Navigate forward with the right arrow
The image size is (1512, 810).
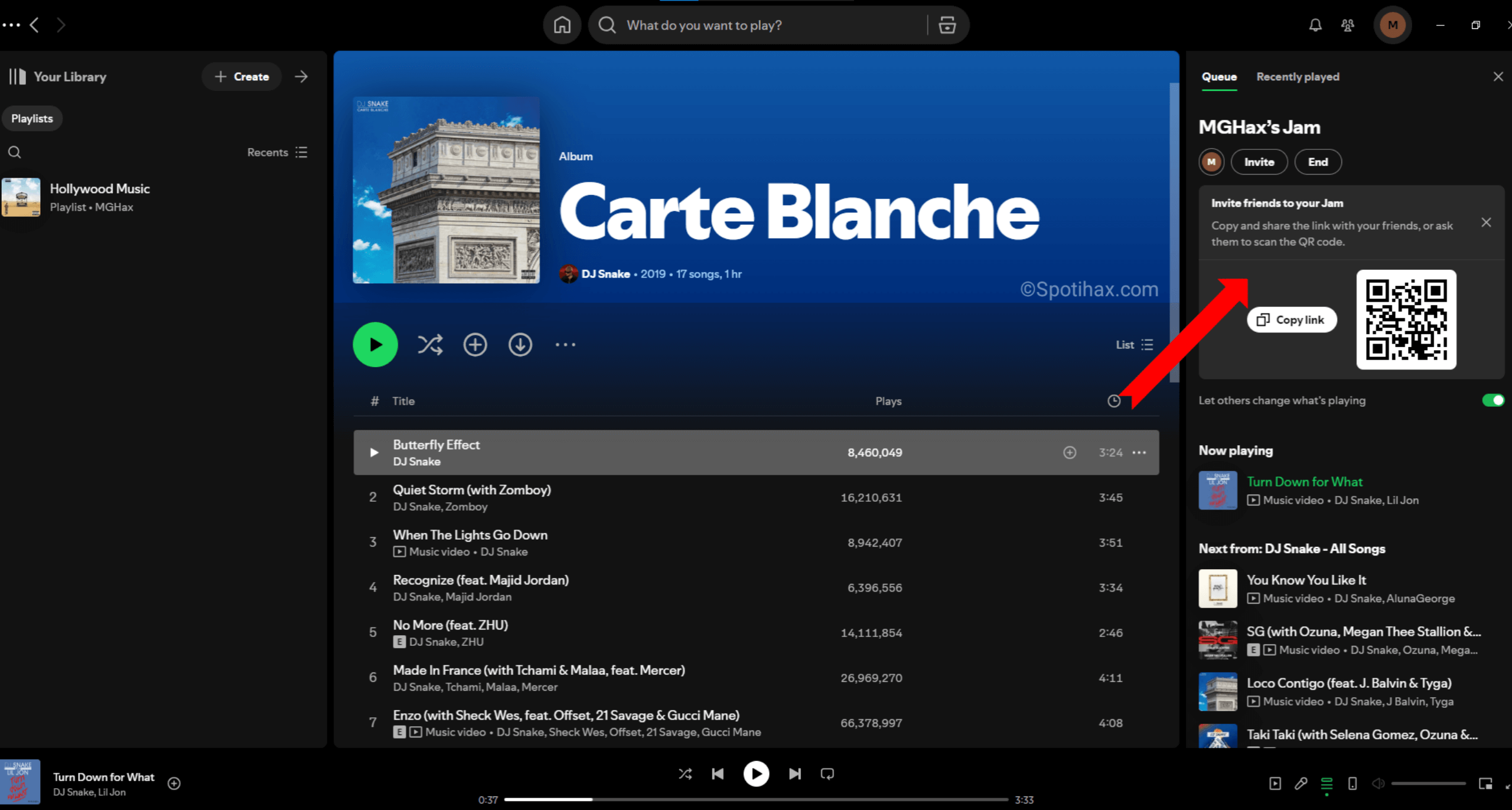click(61, 25)
